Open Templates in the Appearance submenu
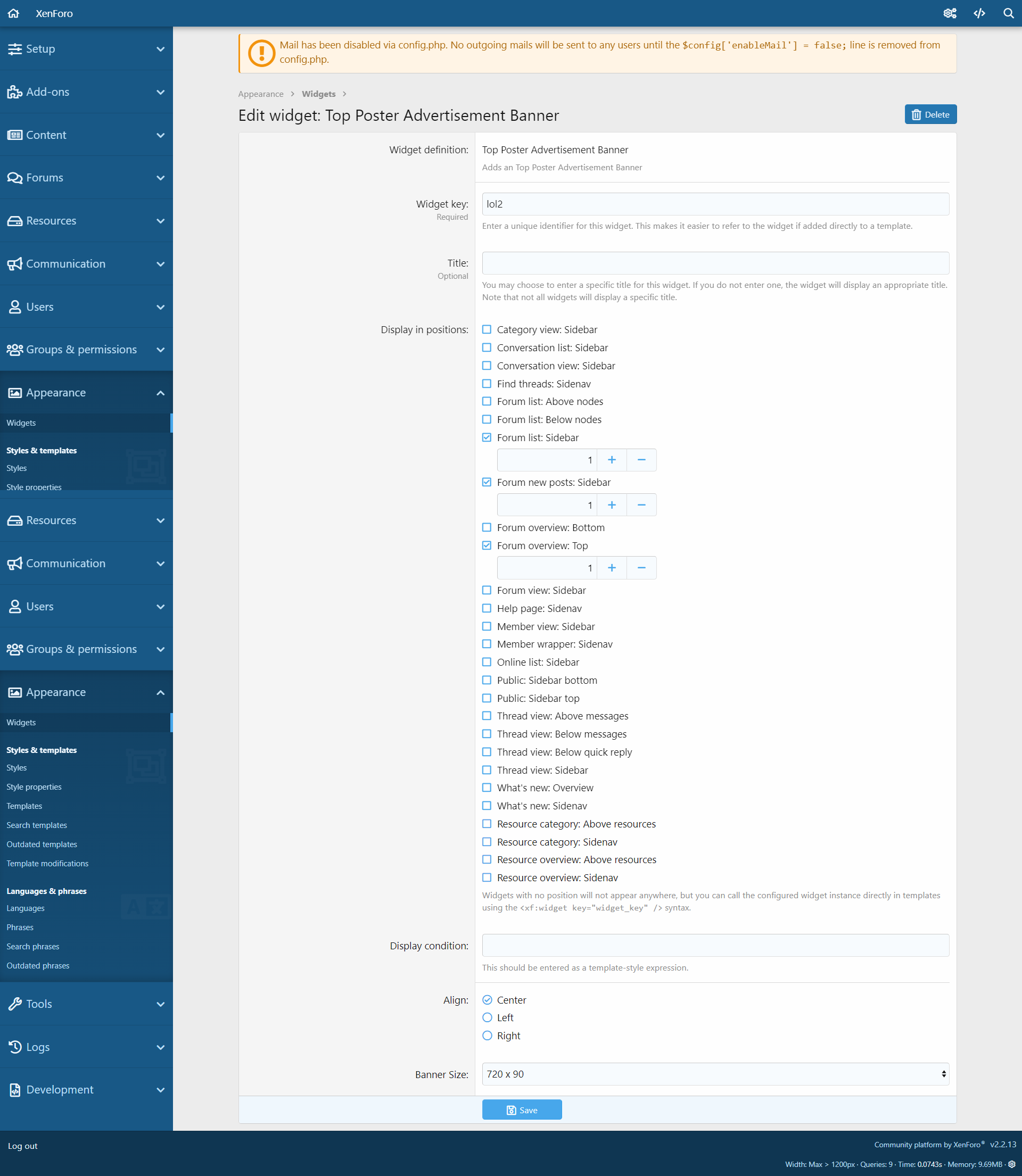The height and width of the screenshot is (1176, 1022). click(24, 806)
